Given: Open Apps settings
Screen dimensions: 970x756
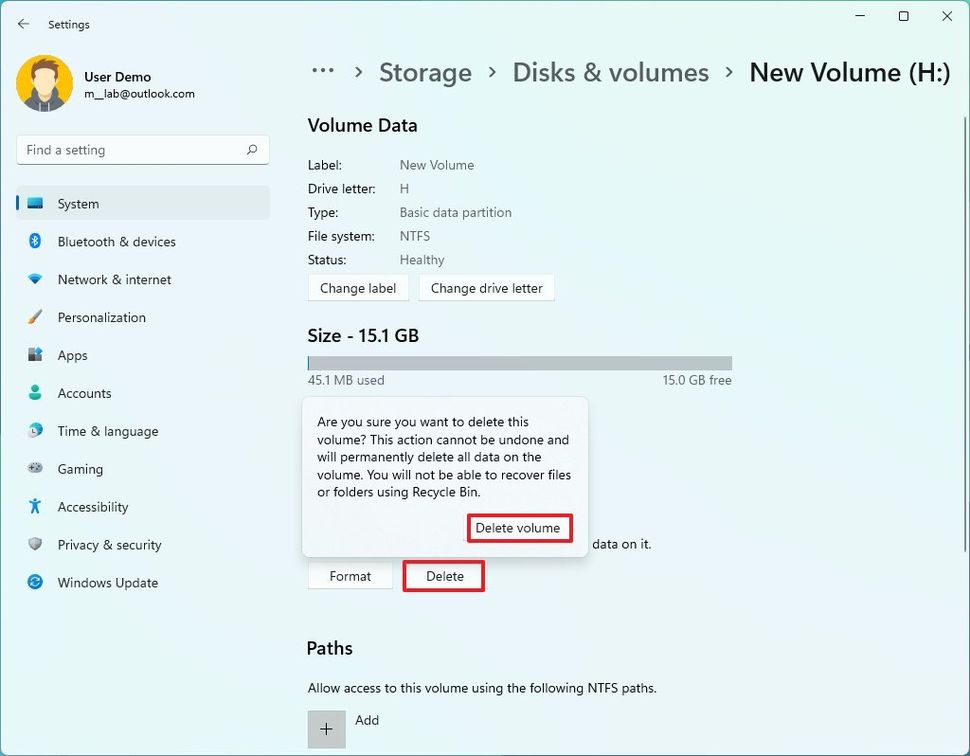Looking at the screenshot, I should (72, 355).
